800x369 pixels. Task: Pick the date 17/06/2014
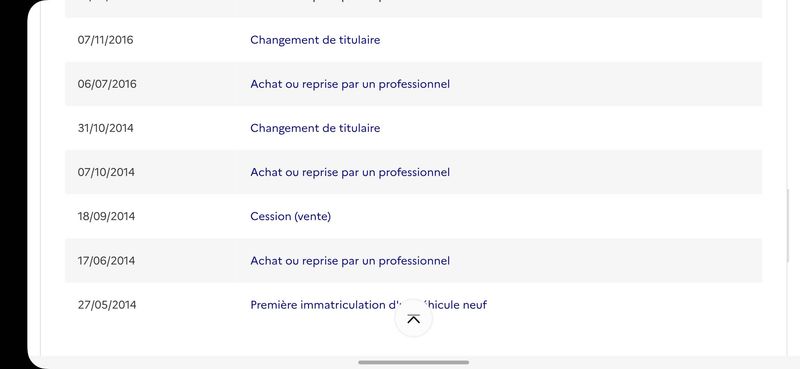pos(106,260)
